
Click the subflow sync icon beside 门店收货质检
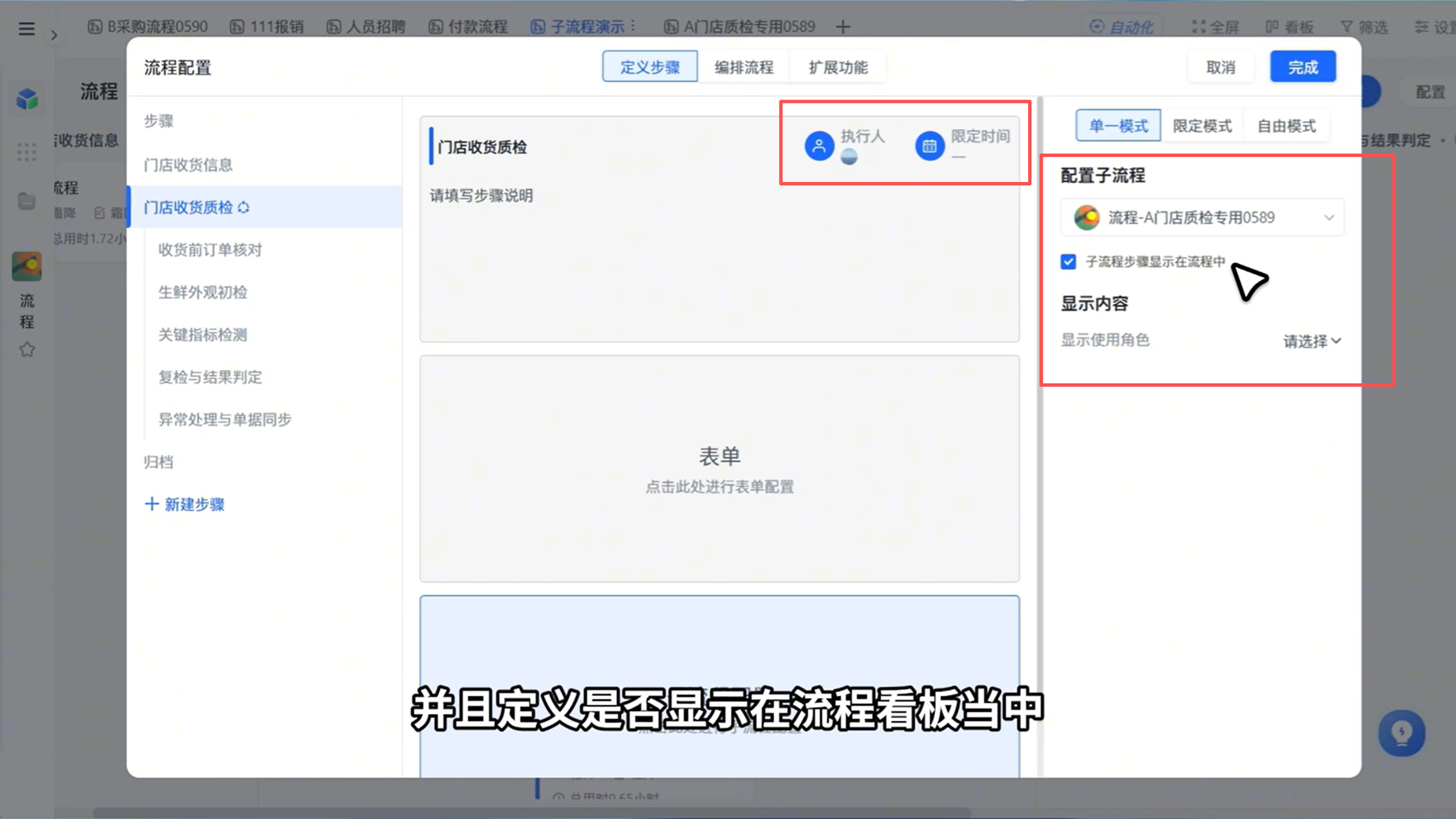coord(244,208)
